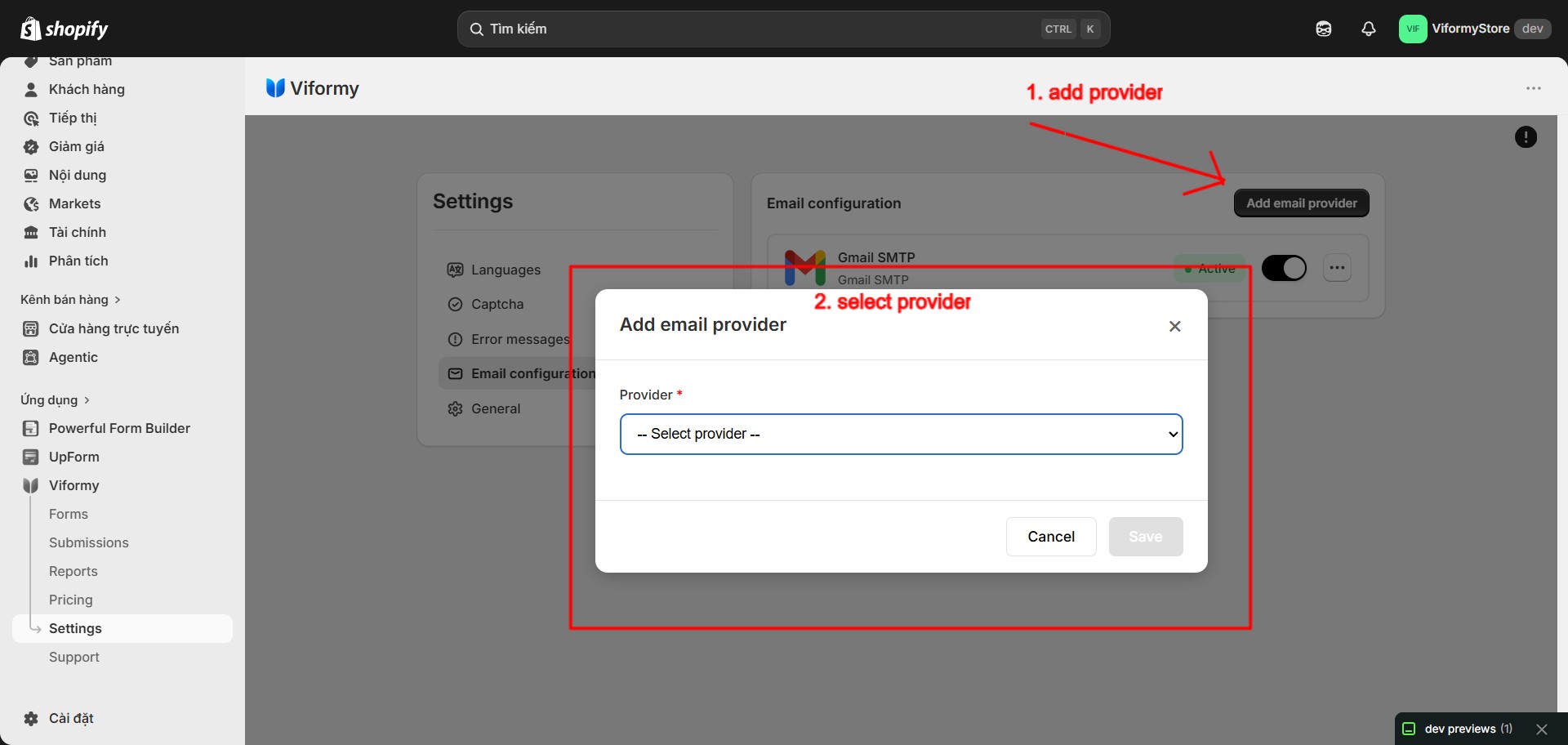
Task: Click the UpForm app icon
Action: [x=31, y=457]
